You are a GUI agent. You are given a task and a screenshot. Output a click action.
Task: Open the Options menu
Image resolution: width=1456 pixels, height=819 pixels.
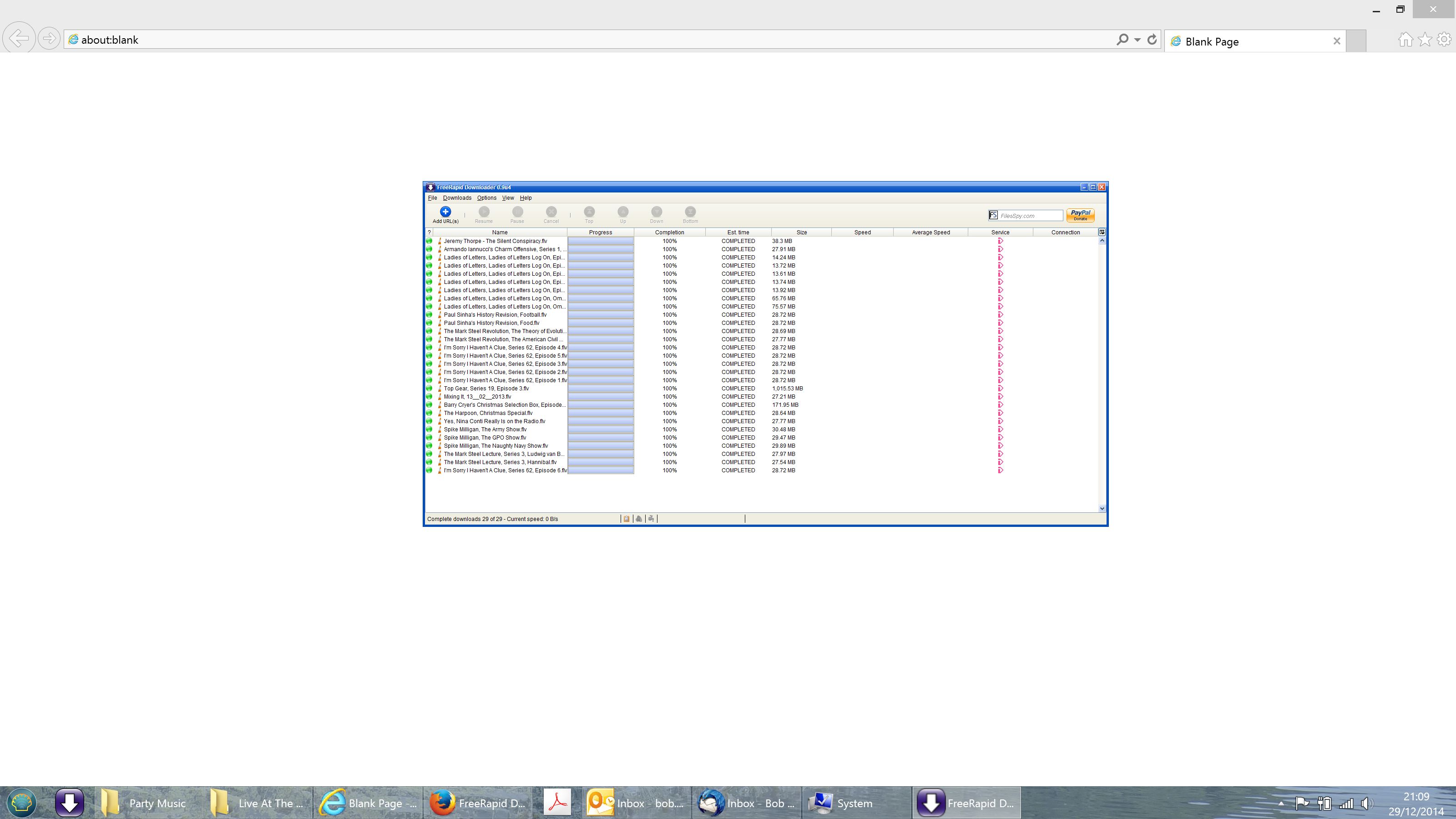point(486,198)
